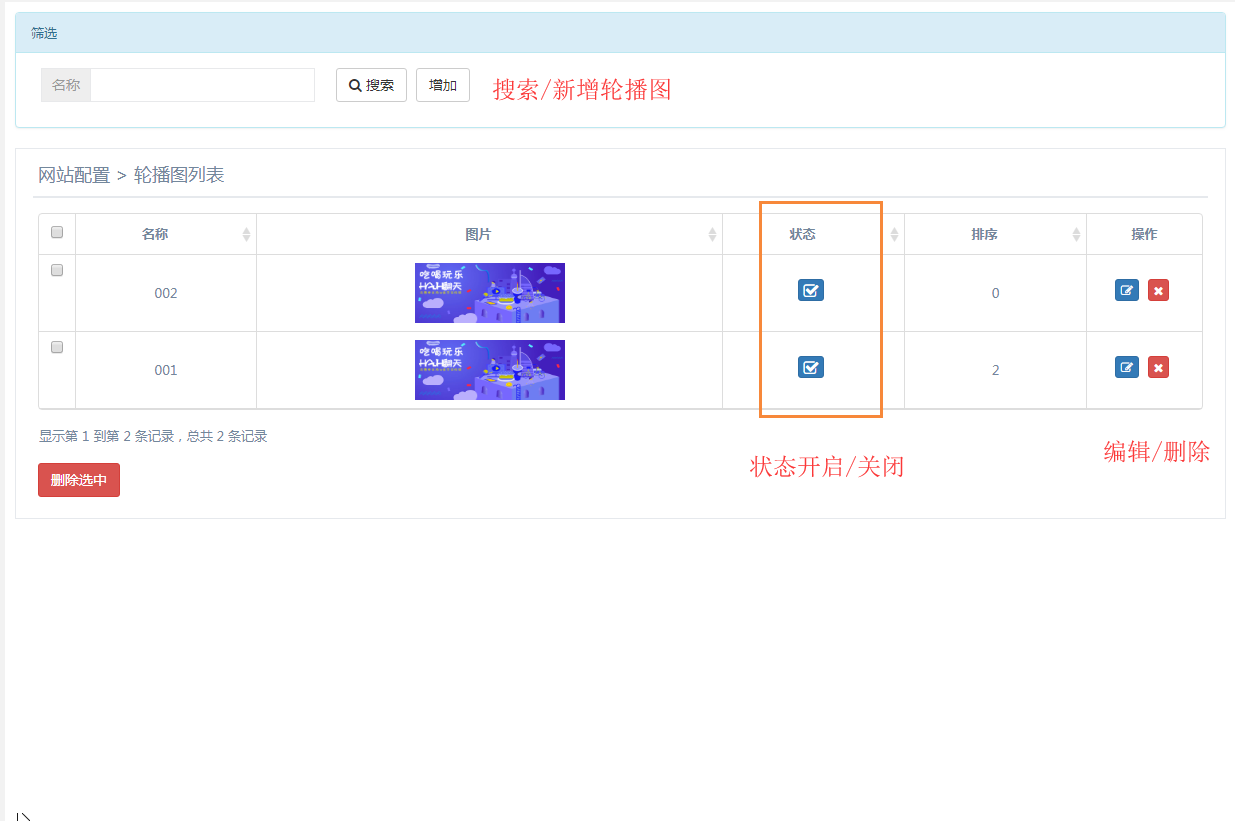Click sort order value 0 in row 002
The image size is (1235, 821).
coord(995,293)
